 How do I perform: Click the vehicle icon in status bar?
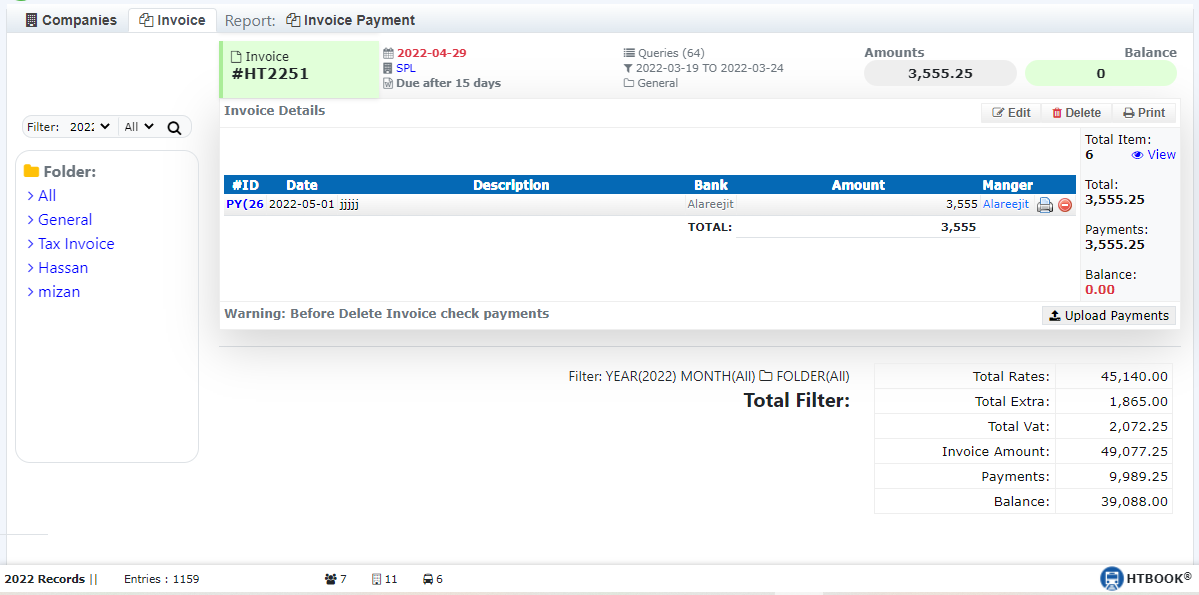(428, 579)
